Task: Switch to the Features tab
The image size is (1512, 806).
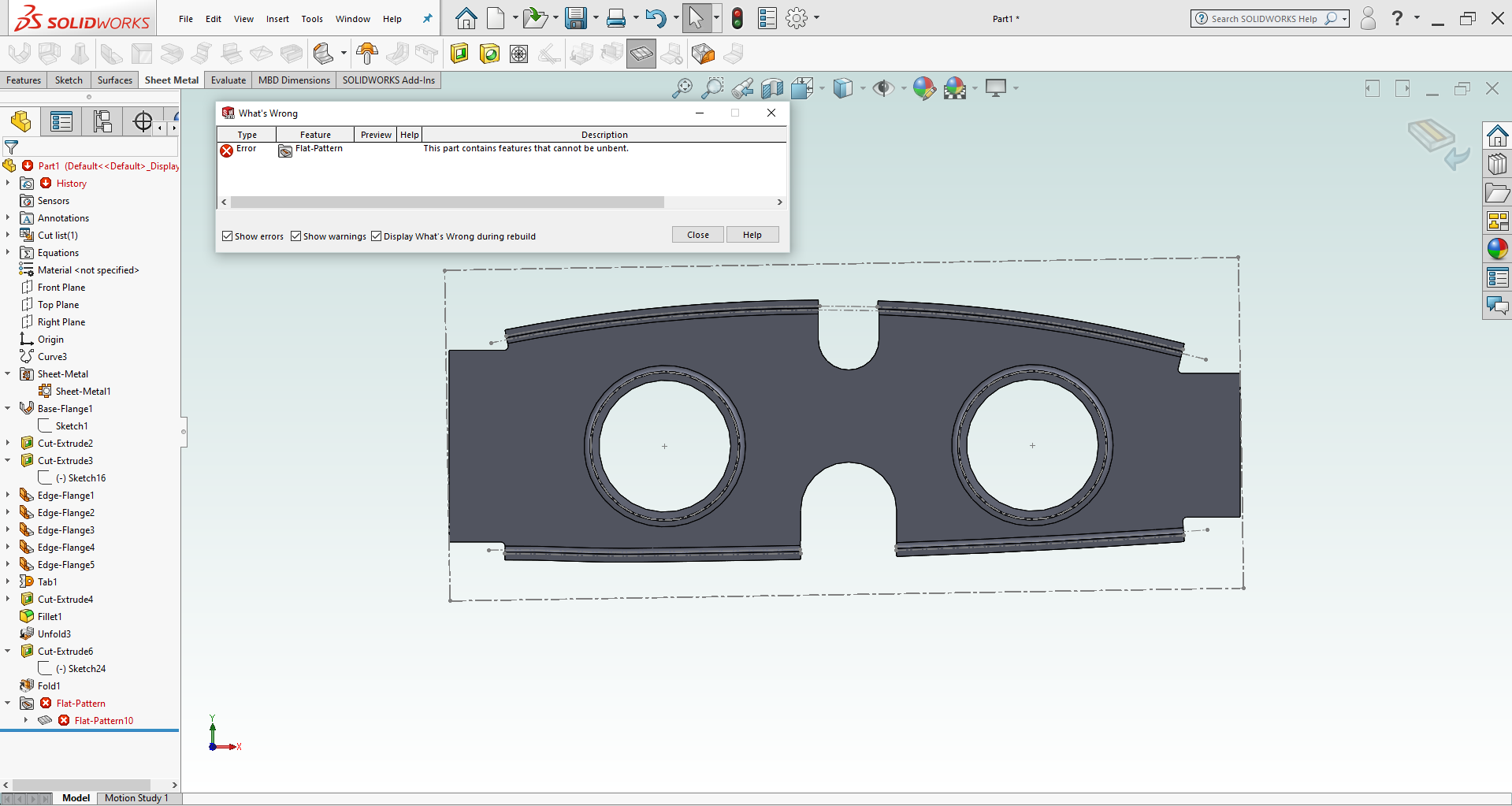Action: (24, 80)
